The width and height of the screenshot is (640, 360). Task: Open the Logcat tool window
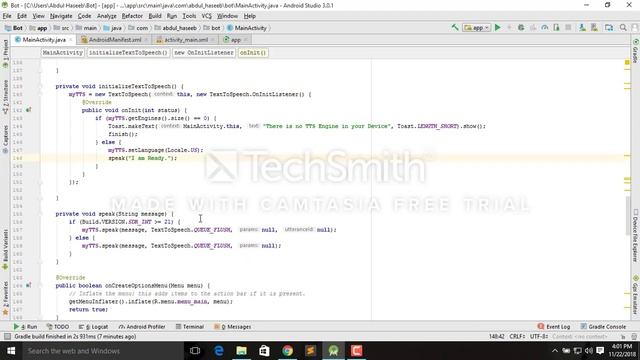click(93, 327)
